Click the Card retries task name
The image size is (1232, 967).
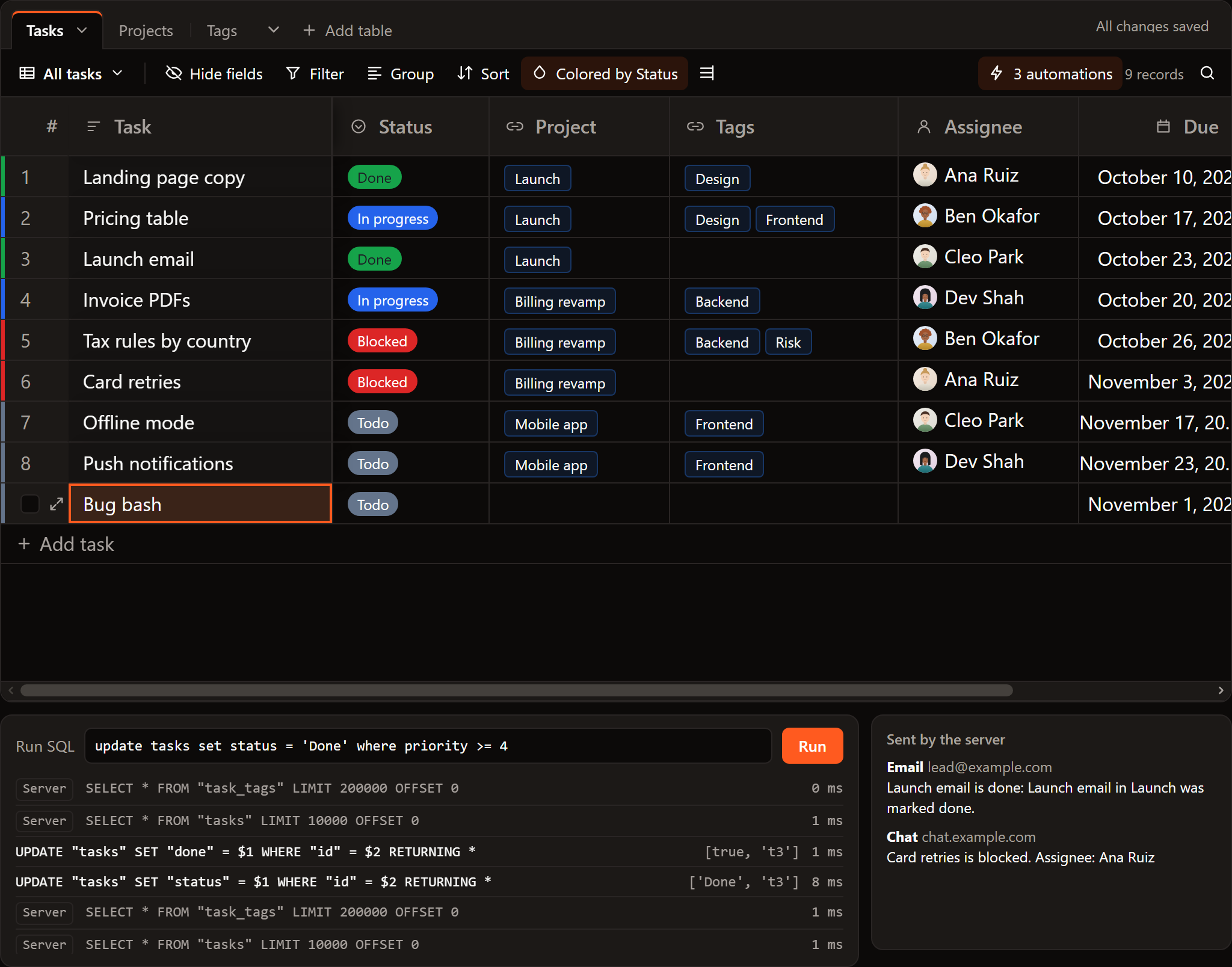pos(132,382)
